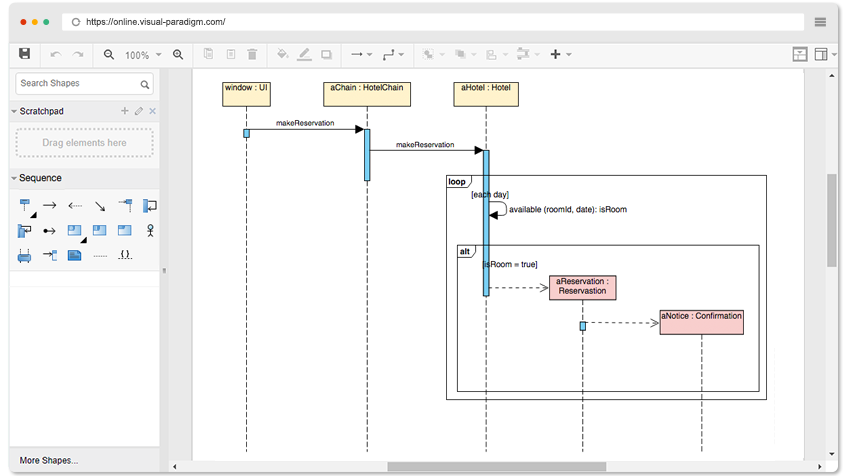Select the fragment shape in middle of second row

(x=100, y=230)
